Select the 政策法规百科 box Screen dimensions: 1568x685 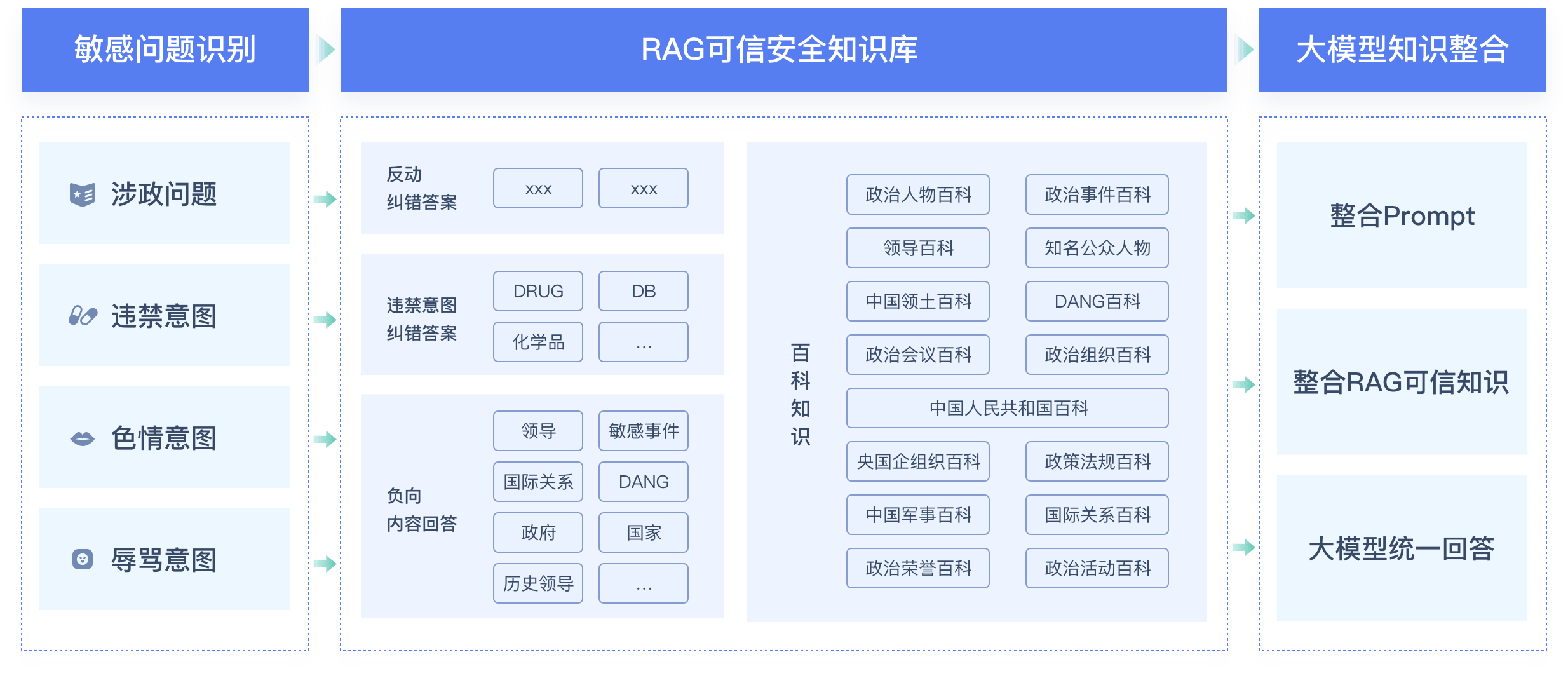(x=1097, y=461)
